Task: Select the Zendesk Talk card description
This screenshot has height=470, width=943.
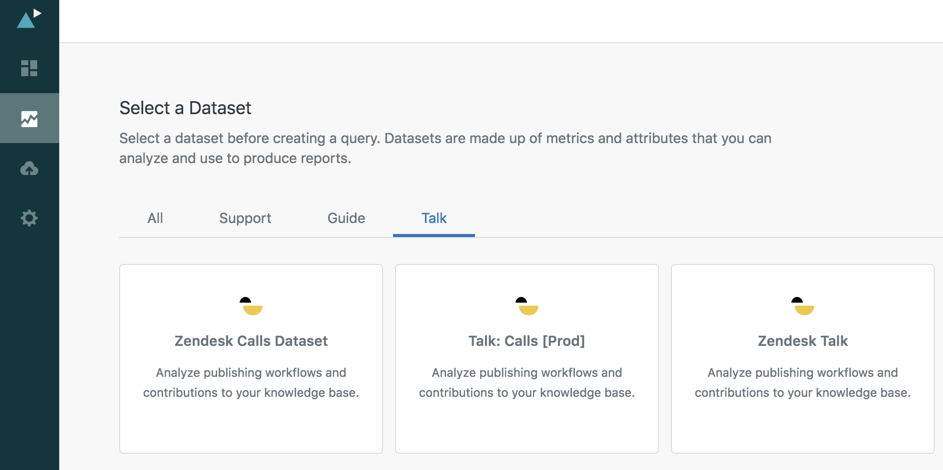Action: pyautogui.click(x=802, y=383)
